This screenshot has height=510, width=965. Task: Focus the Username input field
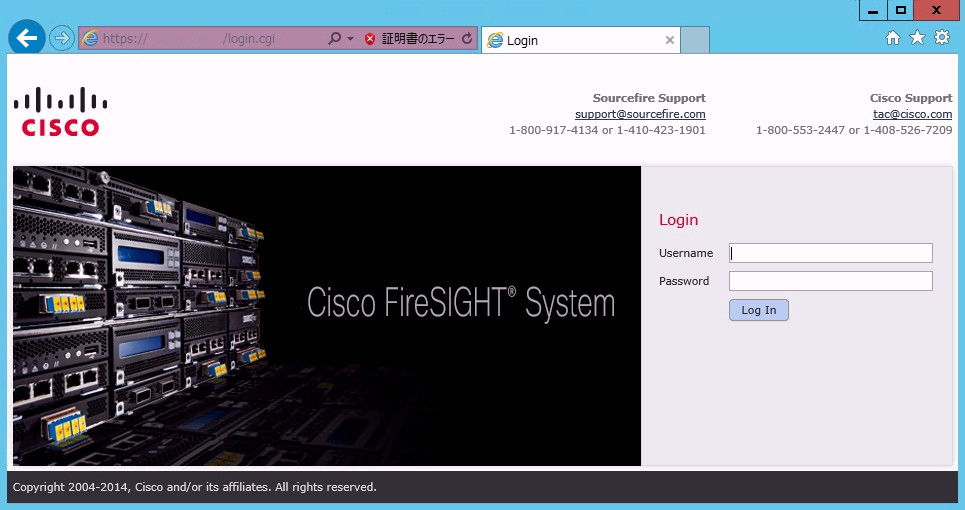click(831, 253)
